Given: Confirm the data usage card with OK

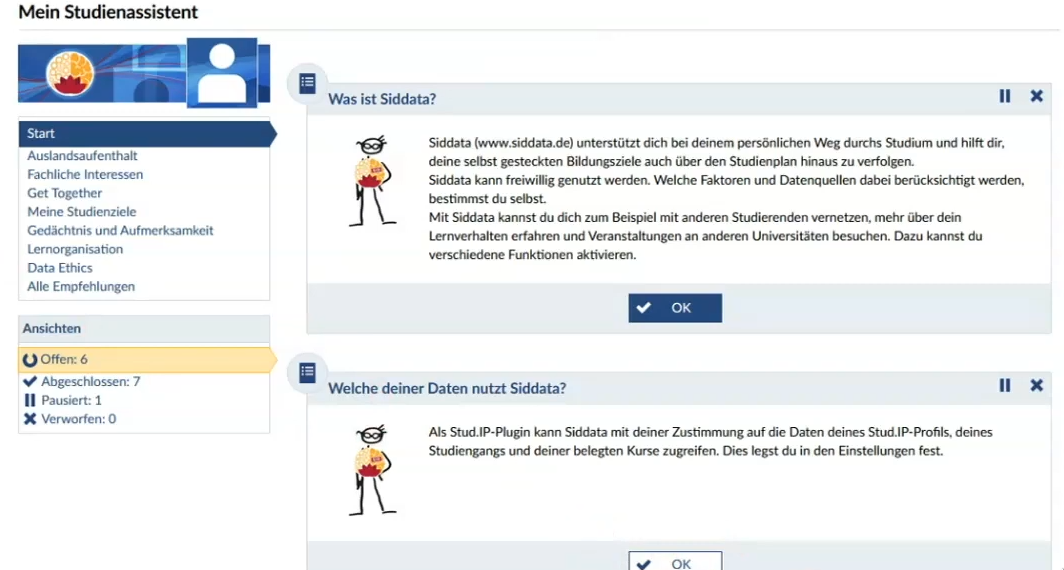Looking at the screenshot, I should coord(675,562).
